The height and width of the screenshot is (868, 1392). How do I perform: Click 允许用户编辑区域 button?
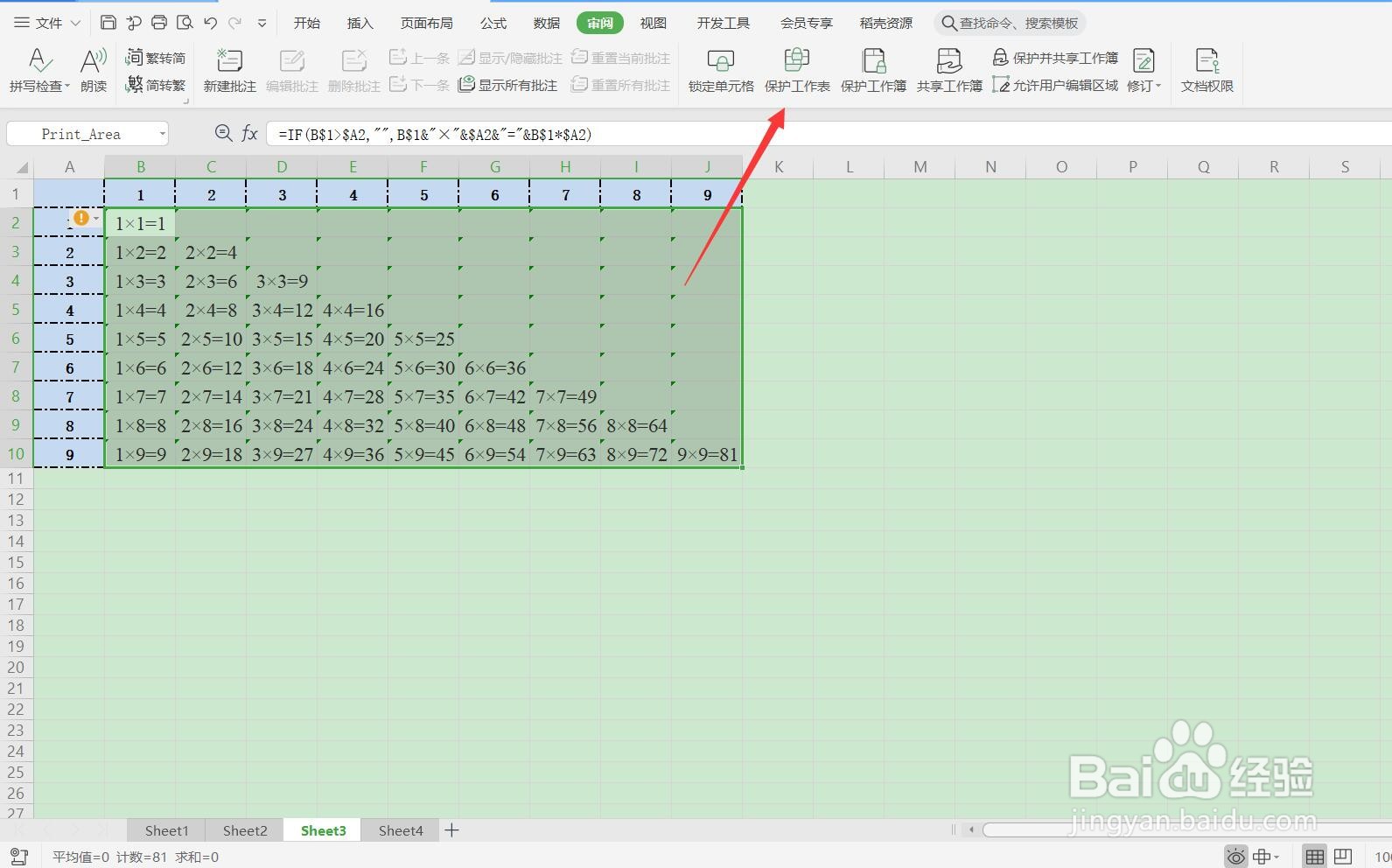1055,85
